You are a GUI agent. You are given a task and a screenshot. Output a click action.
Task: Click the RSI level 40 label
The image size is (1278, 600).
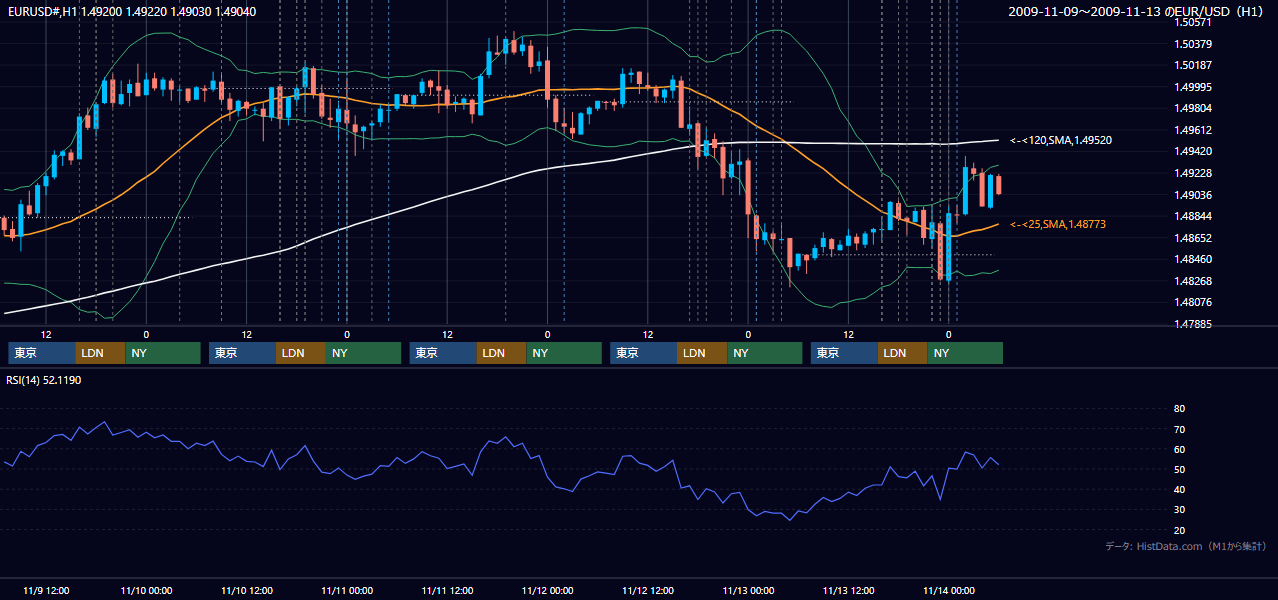click(x=1179, y=489)
